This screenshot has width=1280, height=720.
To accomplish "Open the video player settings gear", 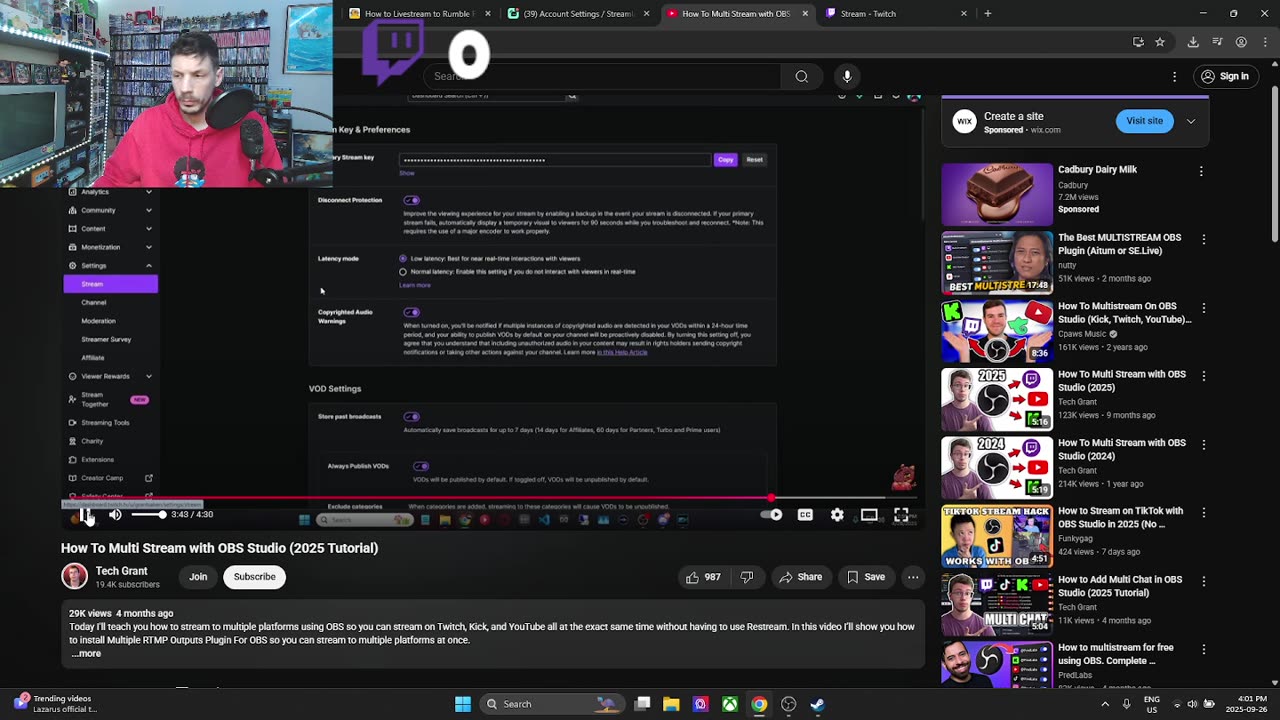I will [x=837, y=515].
